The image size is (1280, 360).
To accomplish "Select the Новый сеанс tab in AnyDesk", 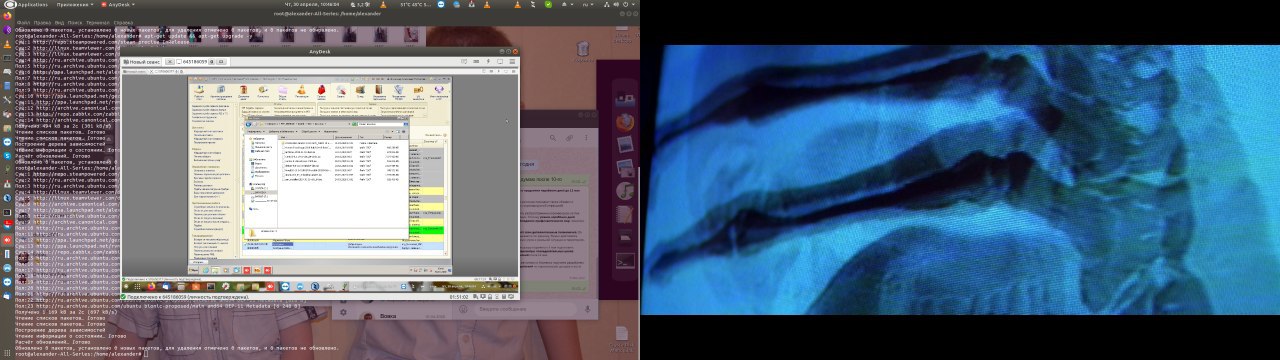I will (142, 62).
